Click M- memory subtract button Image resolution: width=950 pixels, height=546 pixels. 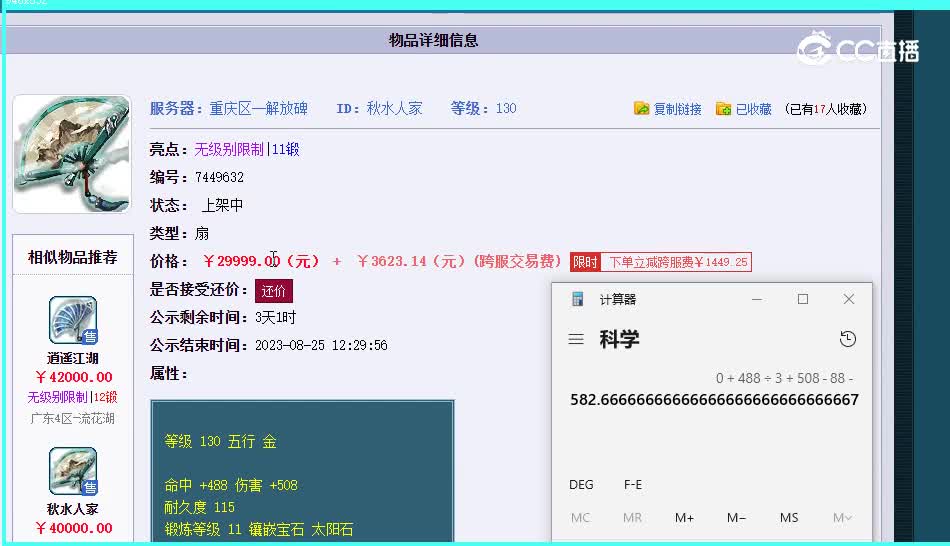click(736, 518)
